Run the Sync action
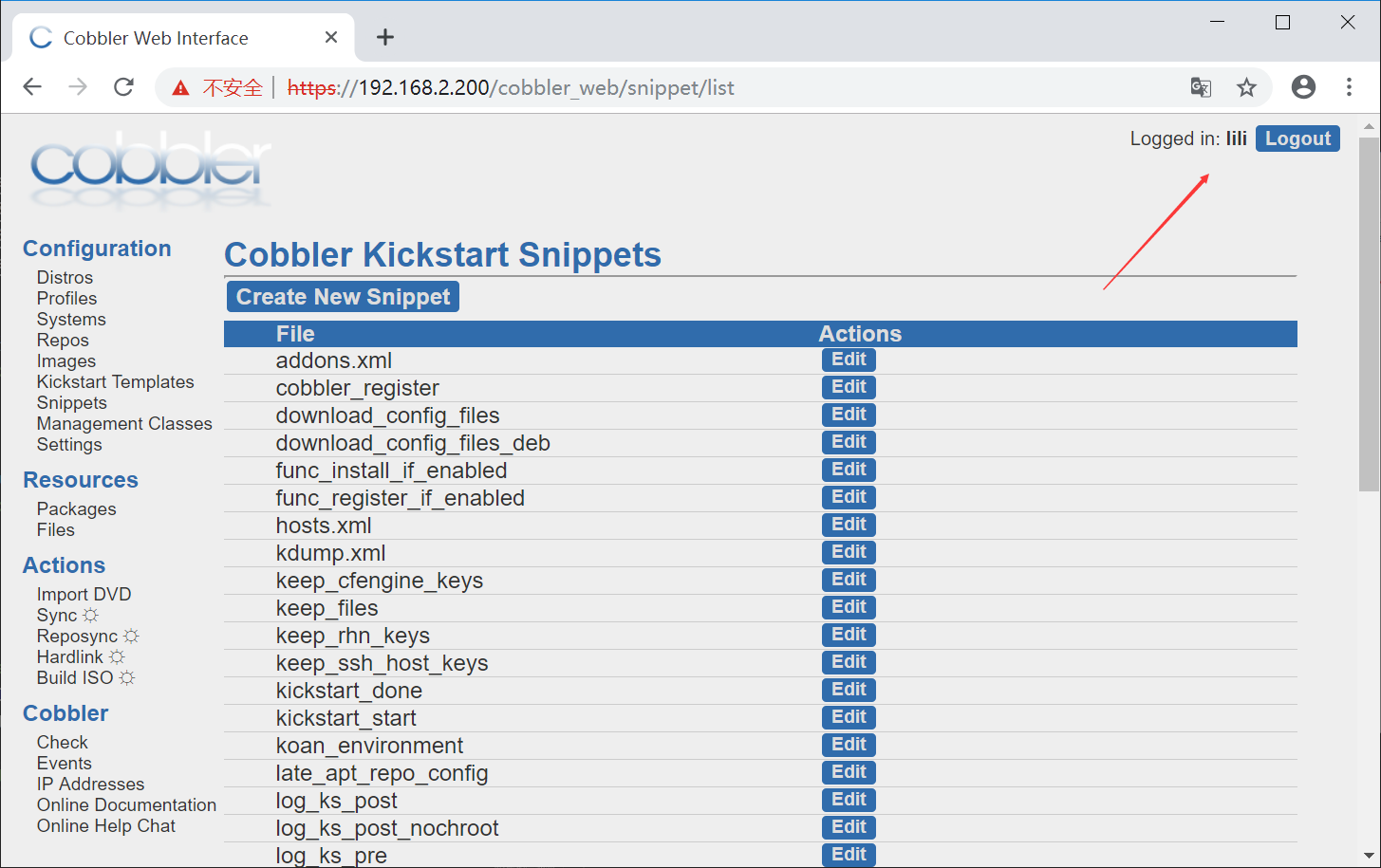This screenshot has width=1381, height=868. click(x=67, y=616)
